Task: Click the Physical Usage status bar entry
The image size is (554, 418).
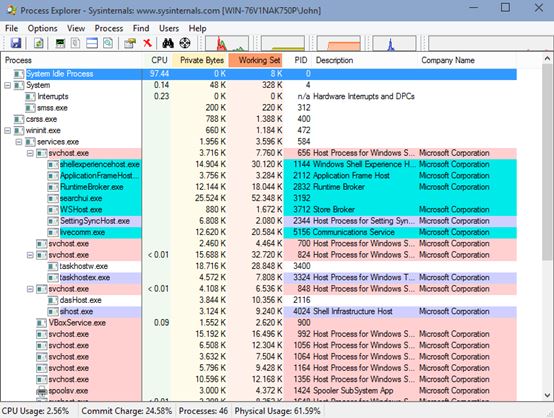Action: [x=278, y=411]
